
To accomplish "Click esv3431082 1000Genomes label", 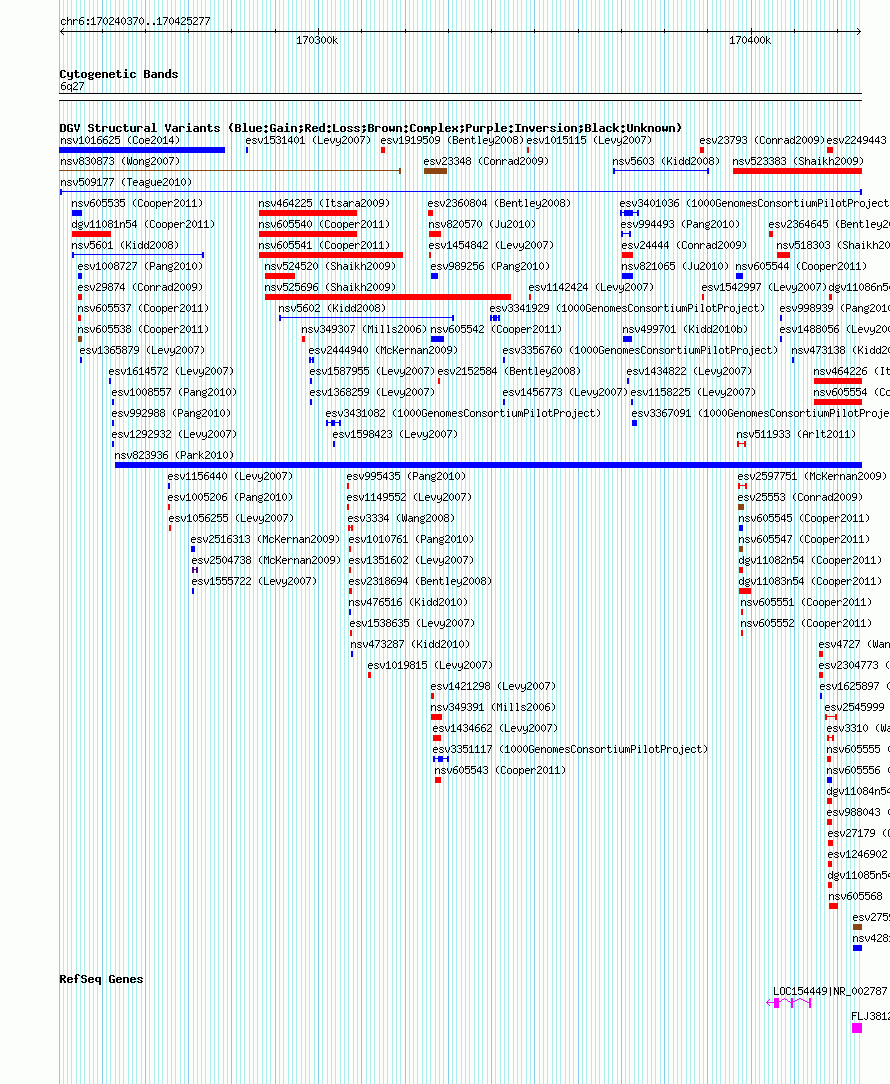I will click(463, 413).
